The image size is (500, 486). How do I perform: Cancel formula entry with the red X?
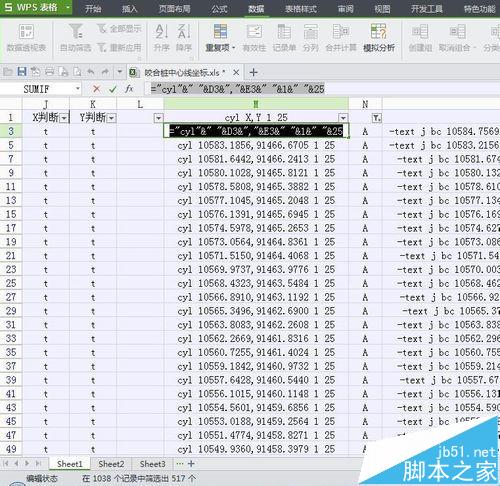tap(96, 89)
